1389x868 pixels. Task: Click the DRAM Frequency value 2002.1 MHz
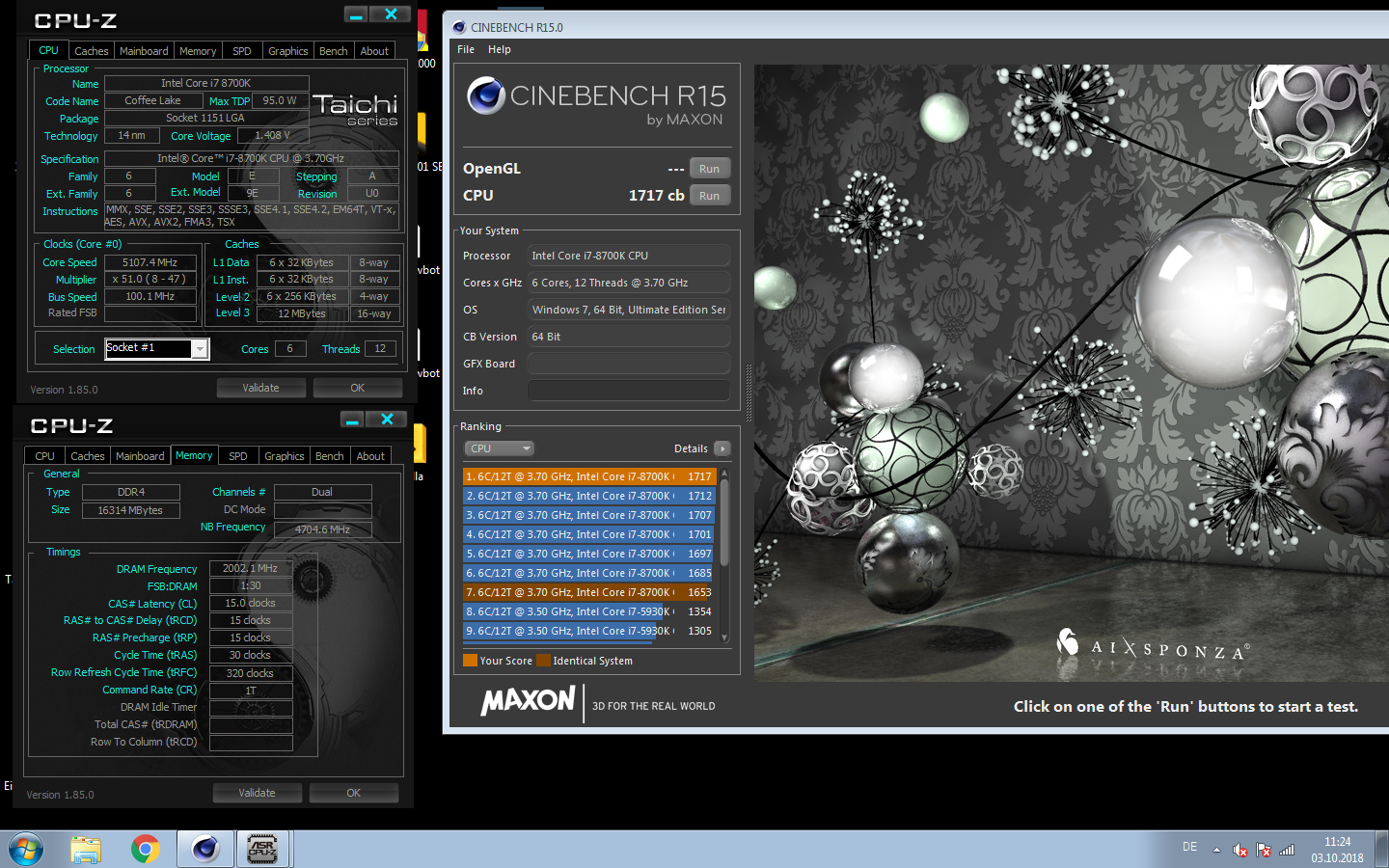coord(251,568)
